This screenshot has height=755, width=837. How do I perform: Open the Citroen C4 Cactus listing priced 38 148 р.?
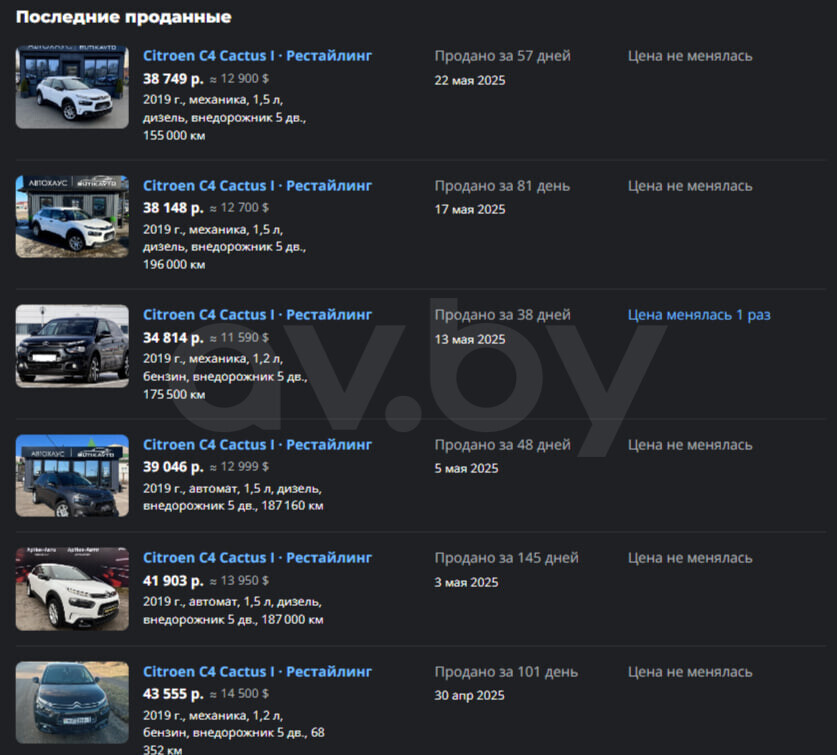(257, 186)
